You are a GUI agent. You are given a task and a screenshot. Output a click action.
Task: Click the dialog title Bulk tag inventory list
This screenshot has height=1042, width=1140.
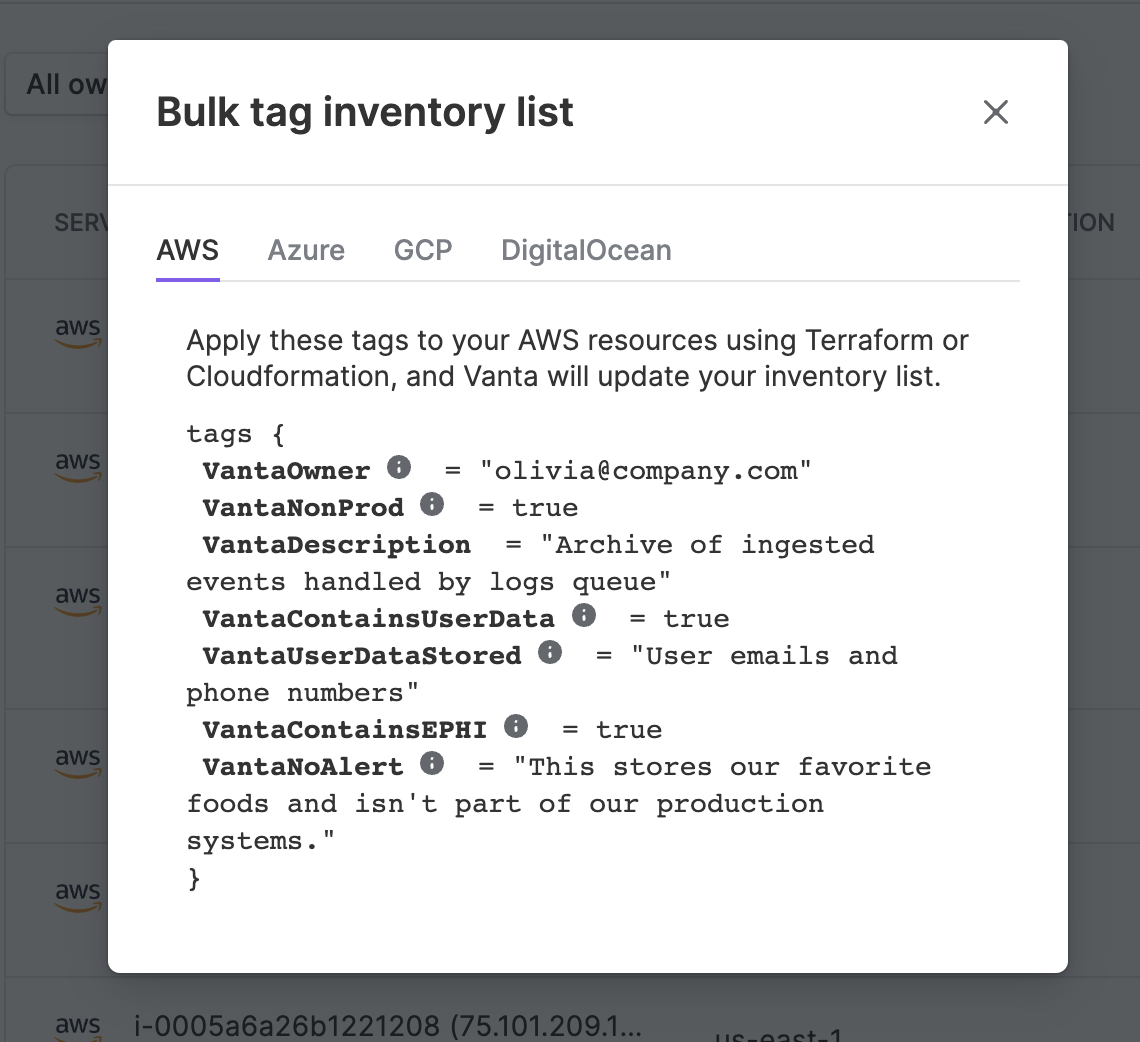[x=365, y=112]
